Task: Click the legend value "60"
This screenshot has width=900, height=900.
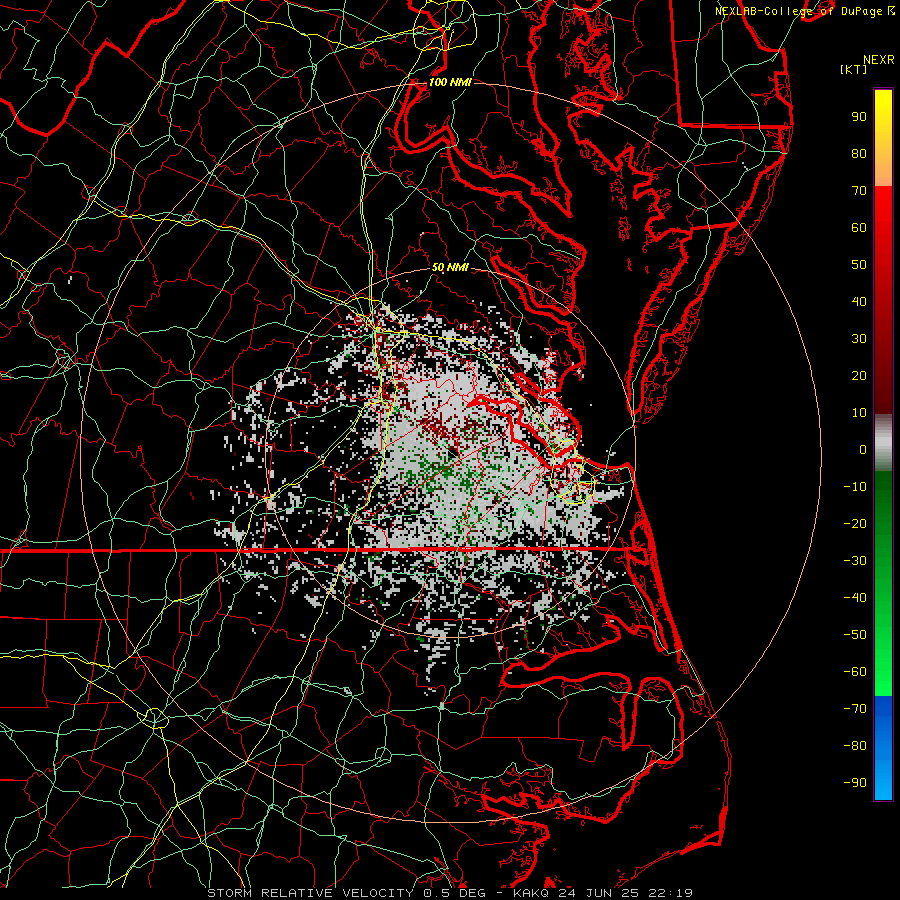Action: tap(859, 227)
